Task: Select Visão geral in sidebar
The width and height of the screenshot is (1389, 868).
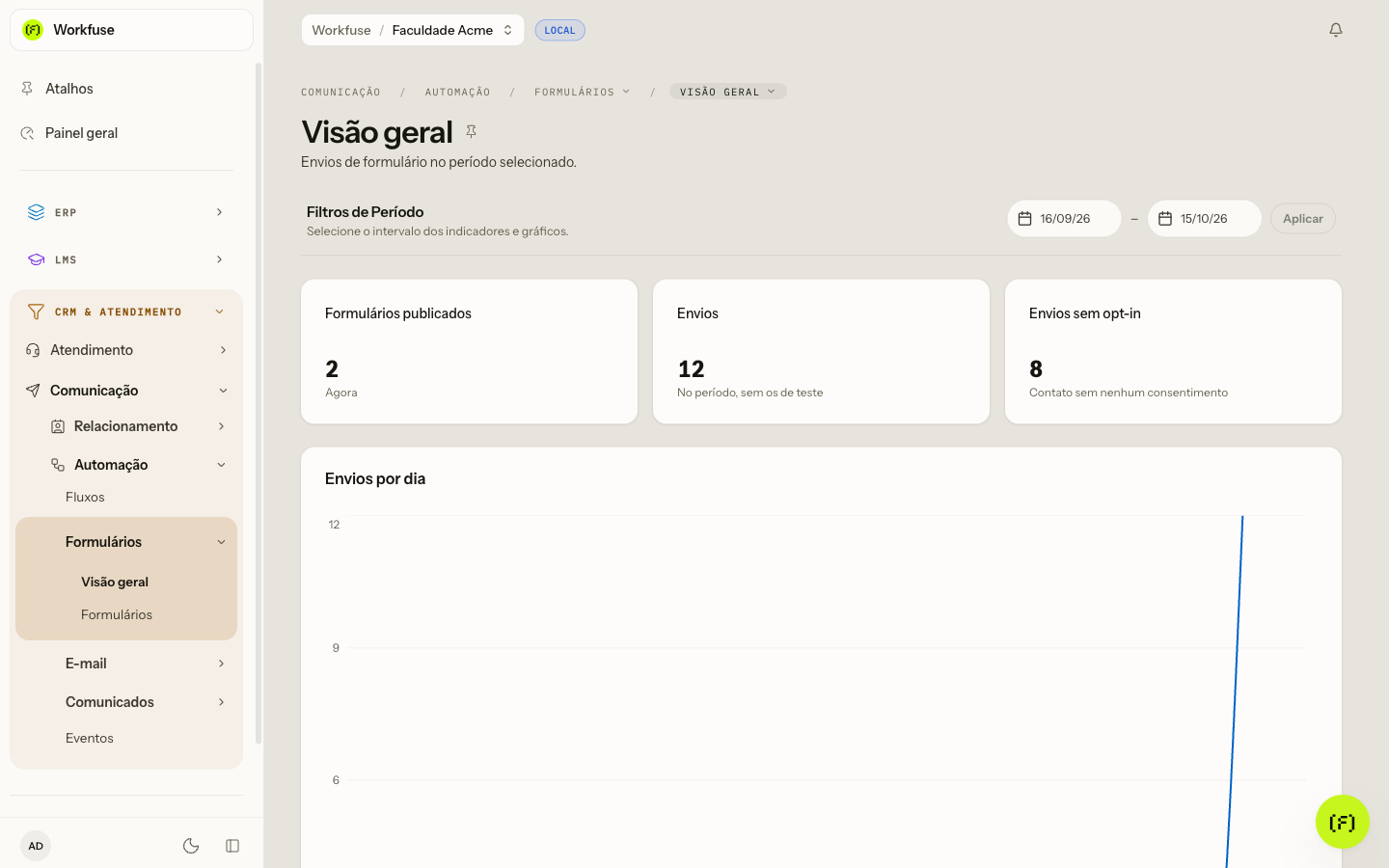Action: click(115, 582)
